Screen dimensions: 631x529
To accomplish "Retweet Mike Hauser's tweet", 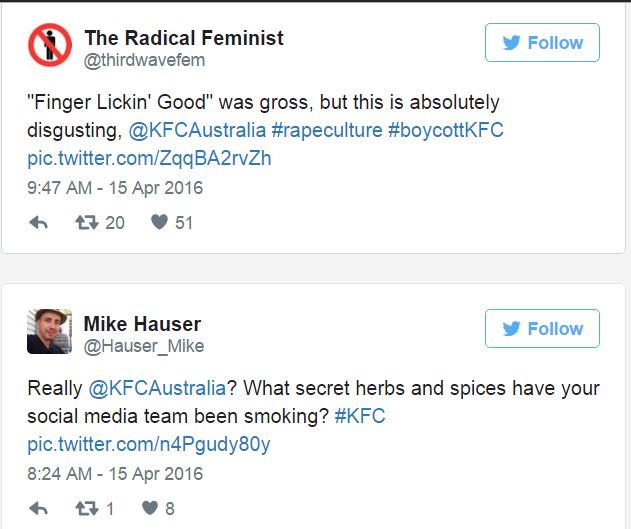I will coord(87,509).
